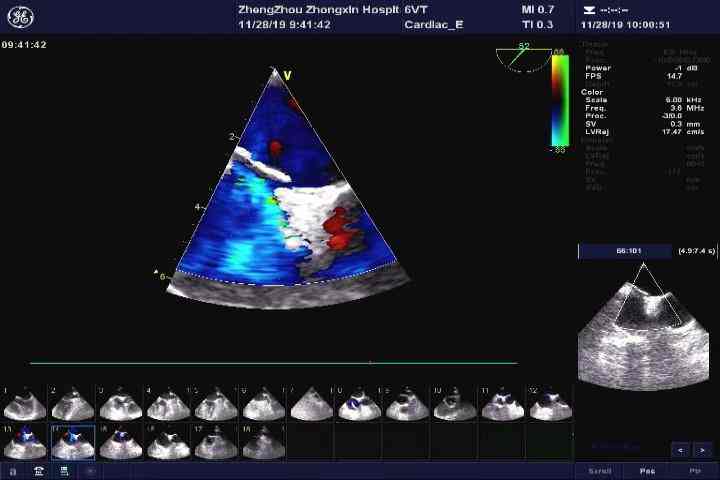Click the telephone icon in the bottom bar

[x=39, y=470]
